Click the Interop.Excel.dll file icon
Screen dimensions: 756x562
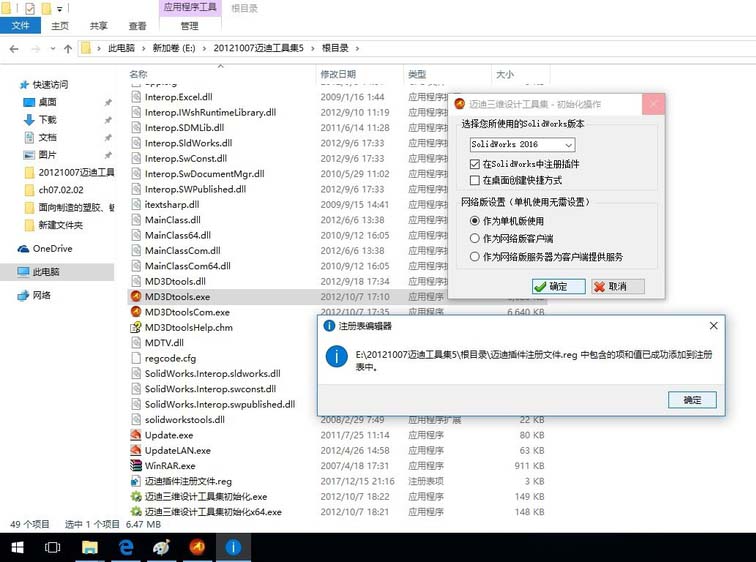pos(136,97)
